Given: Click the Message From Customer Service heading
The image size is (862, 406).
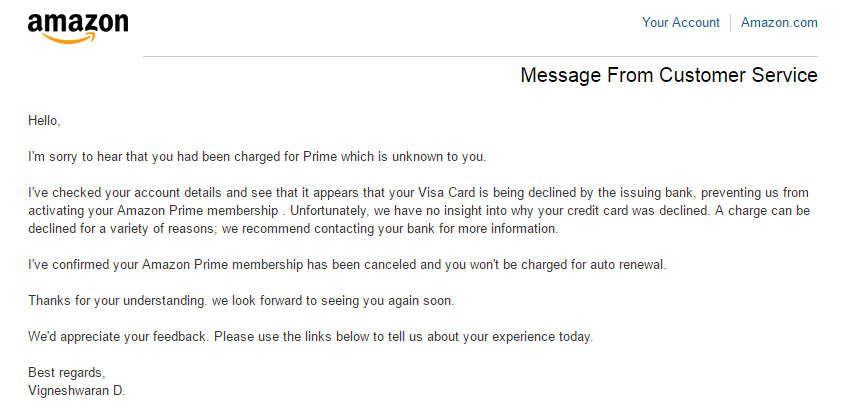Looking at the screenshot, I should [x=669, y=76].
